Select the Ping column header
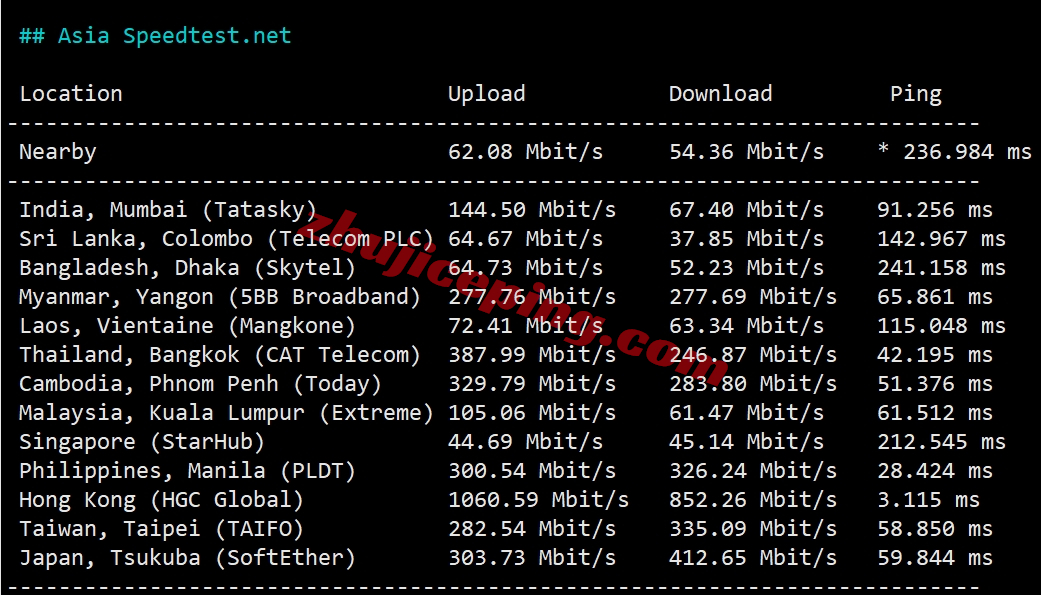 pos(916,94)
